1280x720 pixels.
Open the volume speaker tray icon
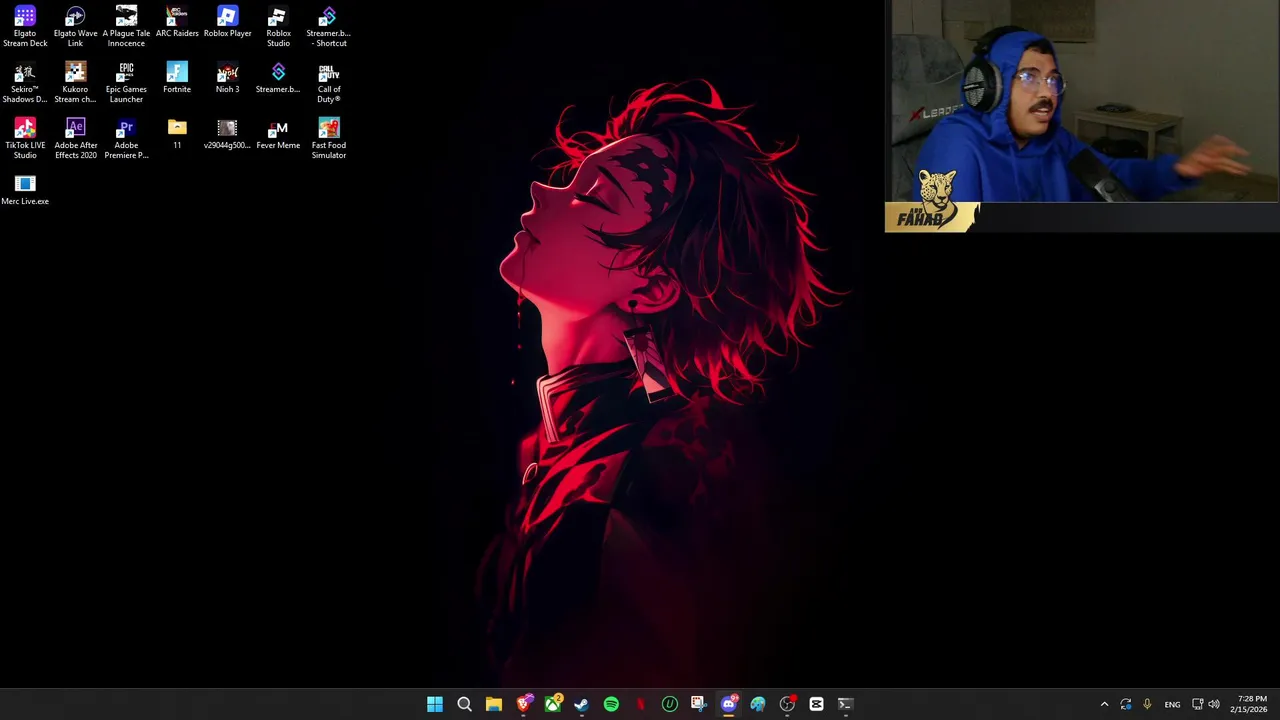pyautogui.click(x=1214, y=704)
